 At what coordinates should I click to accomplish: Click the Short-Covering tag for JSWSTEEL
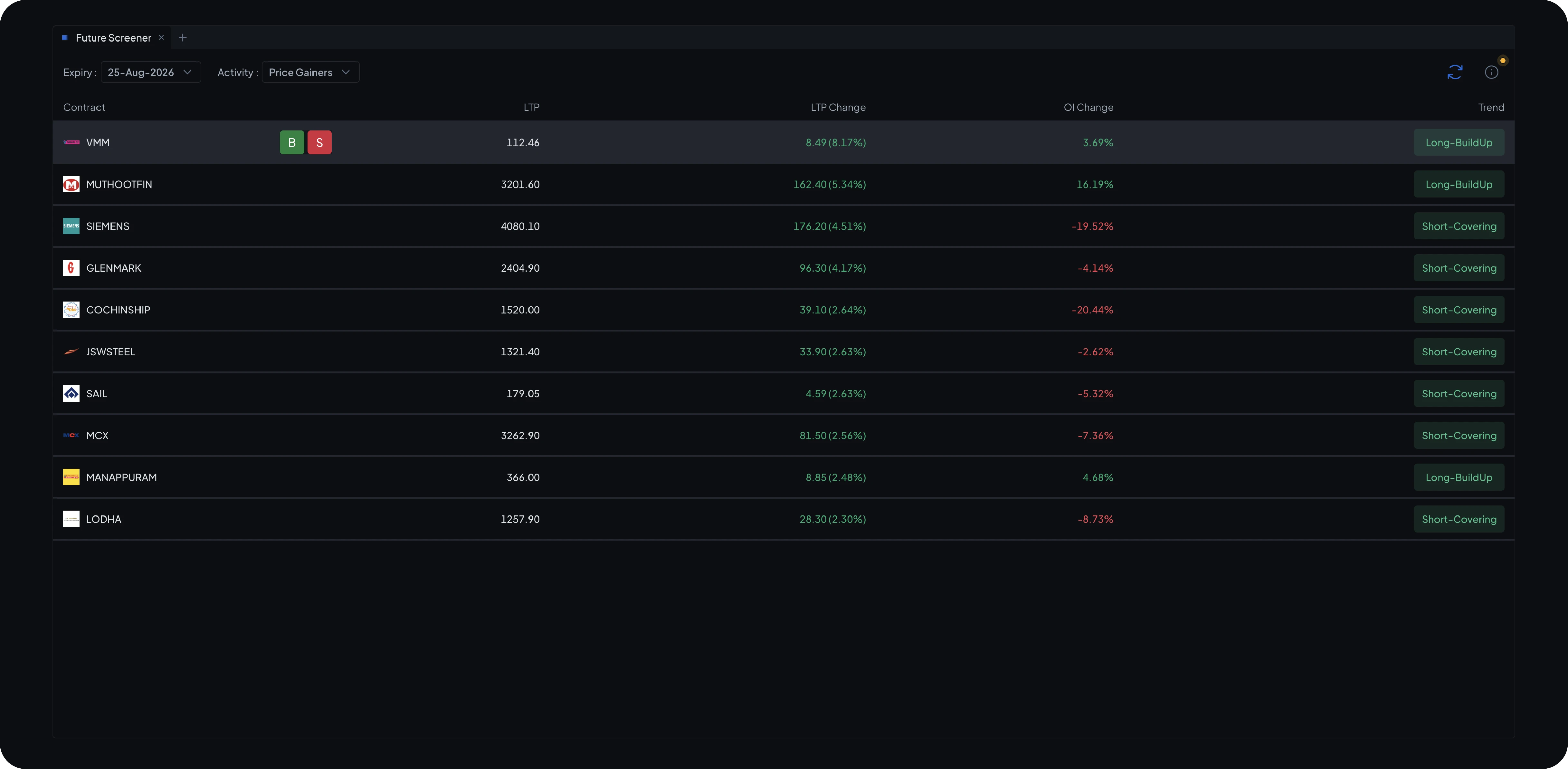coord(1459,352)
